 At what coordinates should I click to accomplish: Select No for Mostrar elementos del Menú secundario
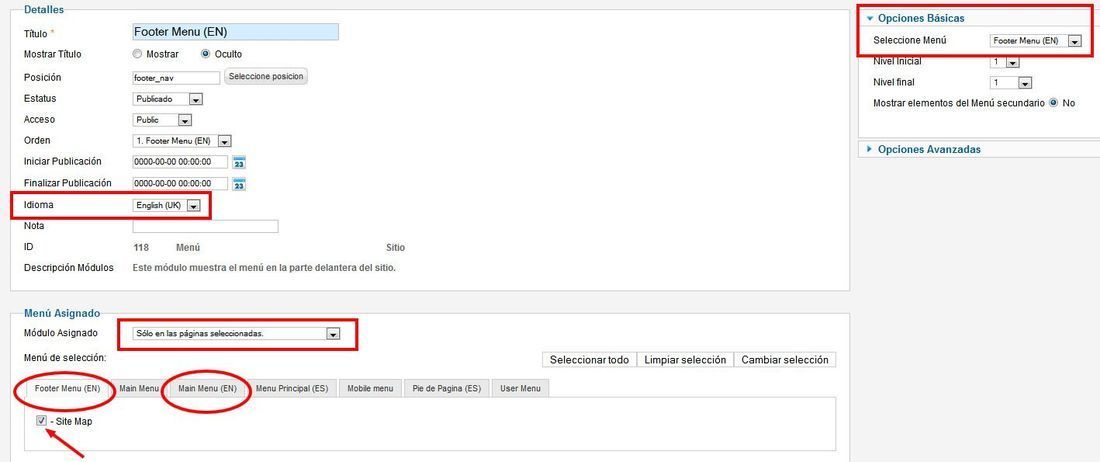[x=1054, y=103]
